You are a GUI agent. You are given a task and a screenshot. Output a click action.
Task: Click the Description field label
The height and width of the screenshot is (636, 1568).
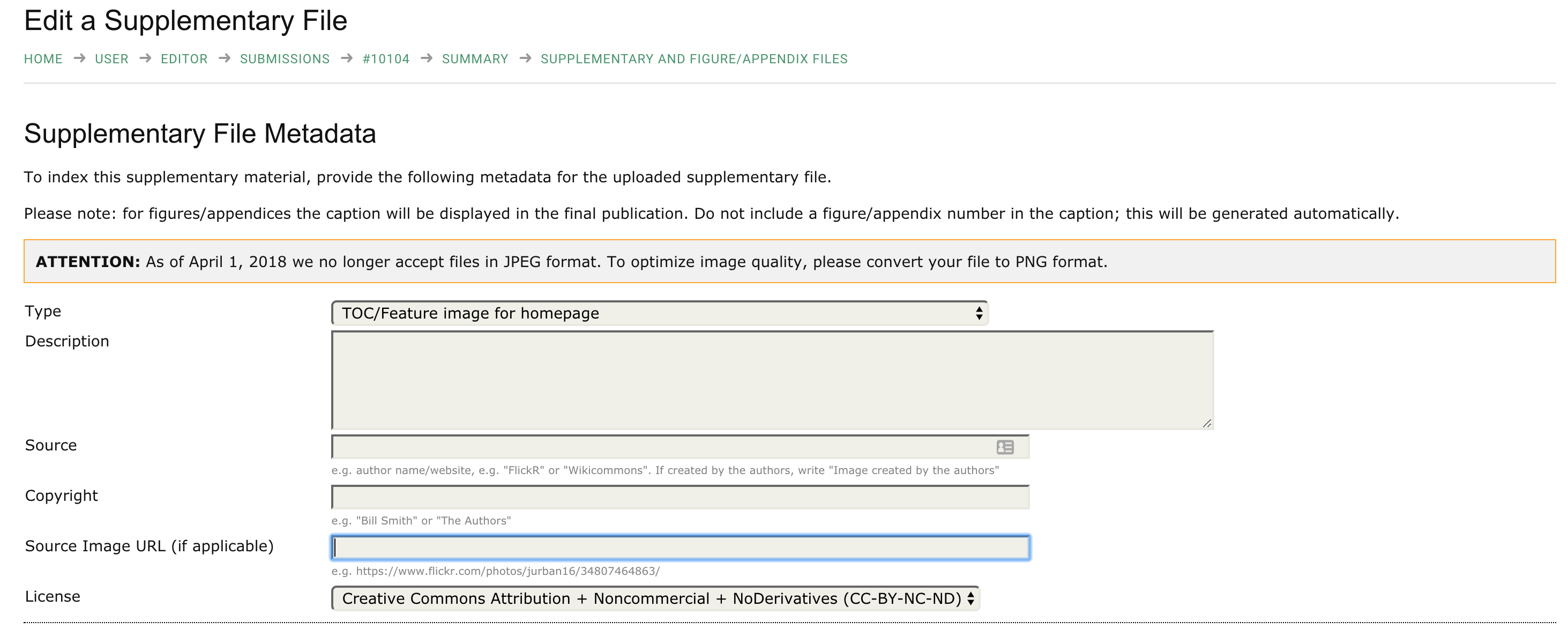(67, 341)
